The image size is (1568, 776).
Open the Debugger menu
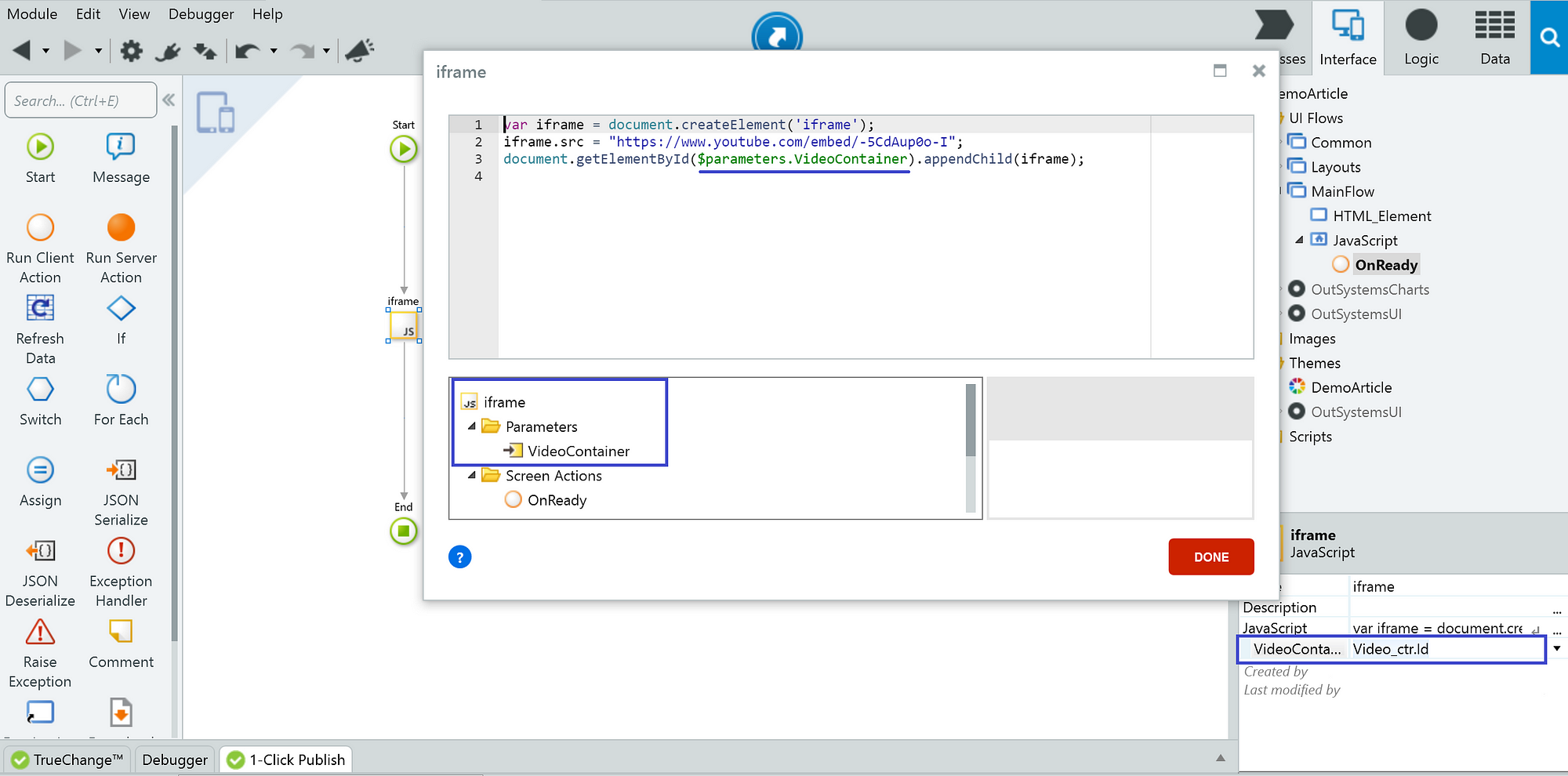click(x=201, y=14)
